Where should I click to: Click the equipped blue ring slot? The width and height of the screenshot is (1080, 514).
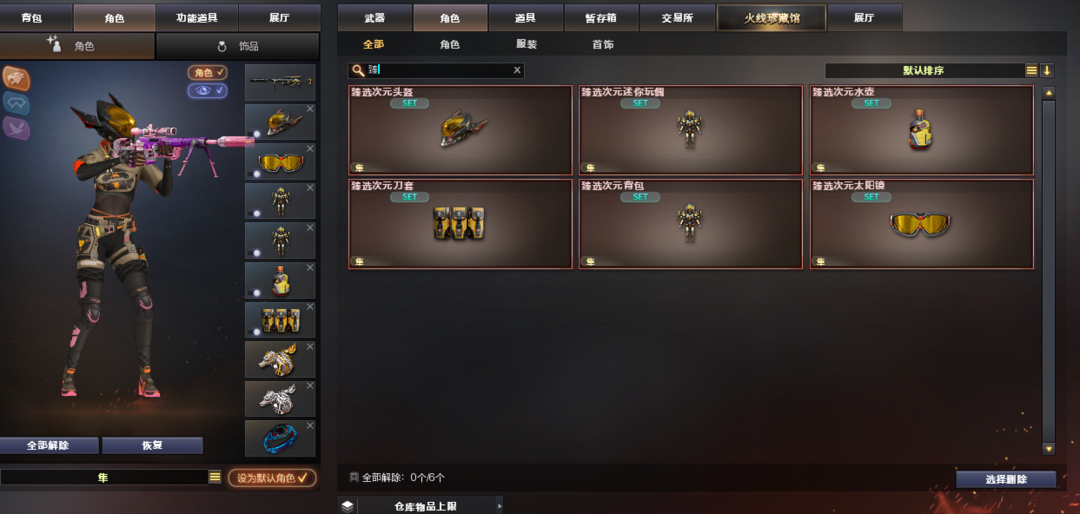pos(280,438)
